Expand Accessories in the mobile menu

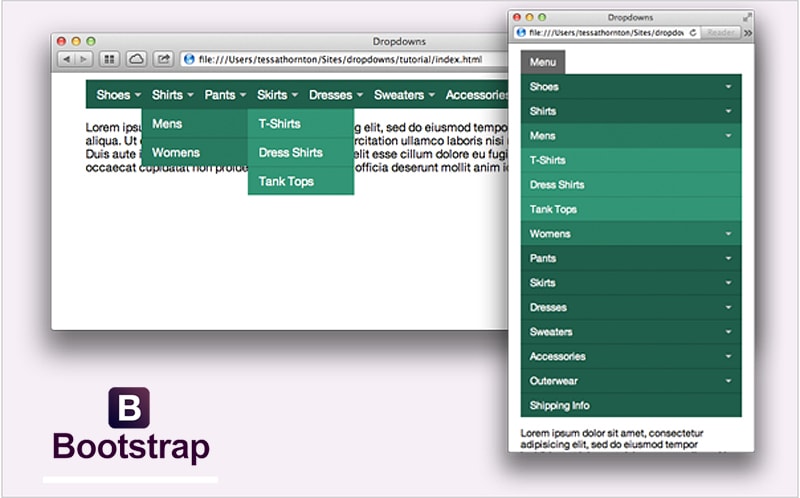tap(631, 356)
